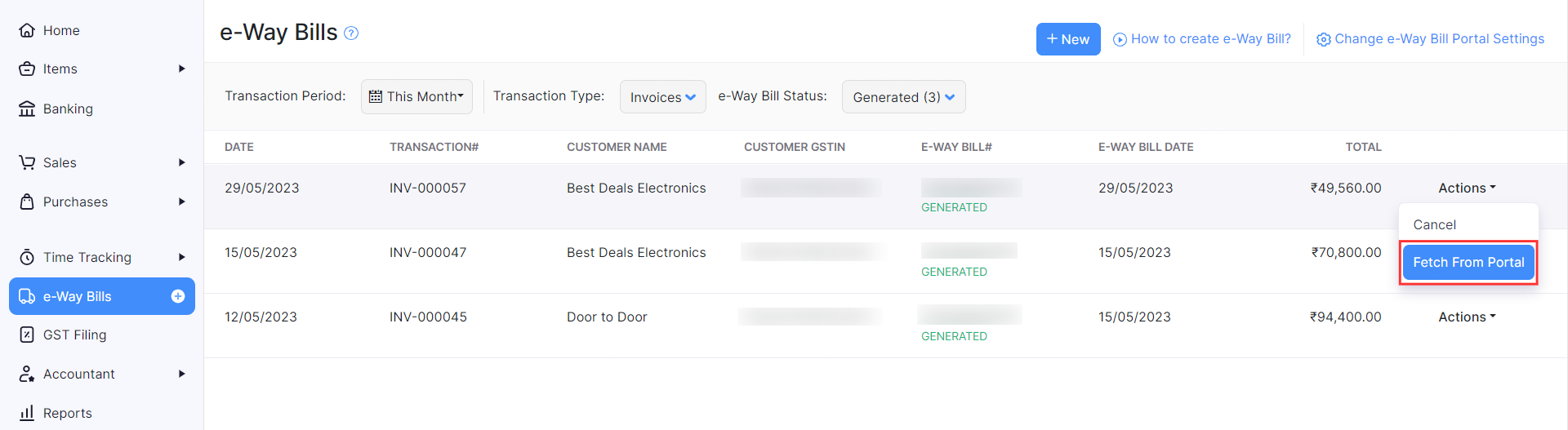Click the Time Tracking clock icon
Viewport: 1568px width, 430px height.
27,257
